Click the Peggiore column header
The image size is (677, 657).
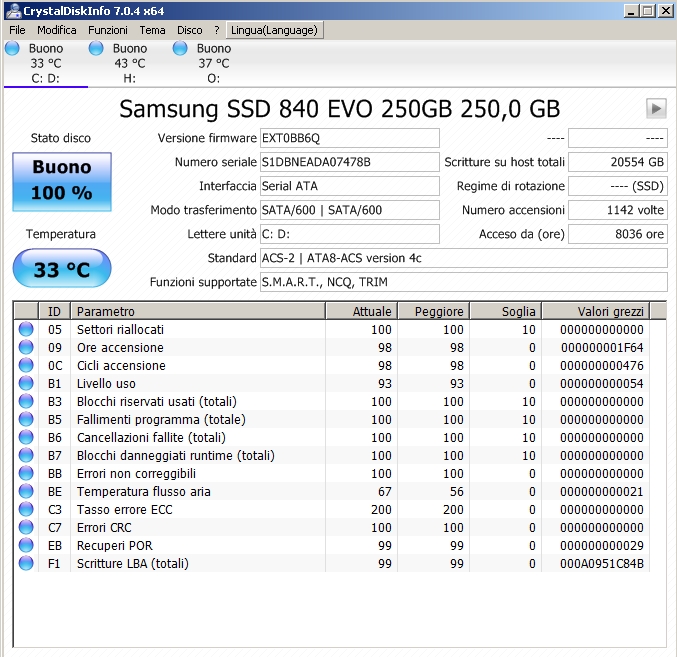point(433,311)
